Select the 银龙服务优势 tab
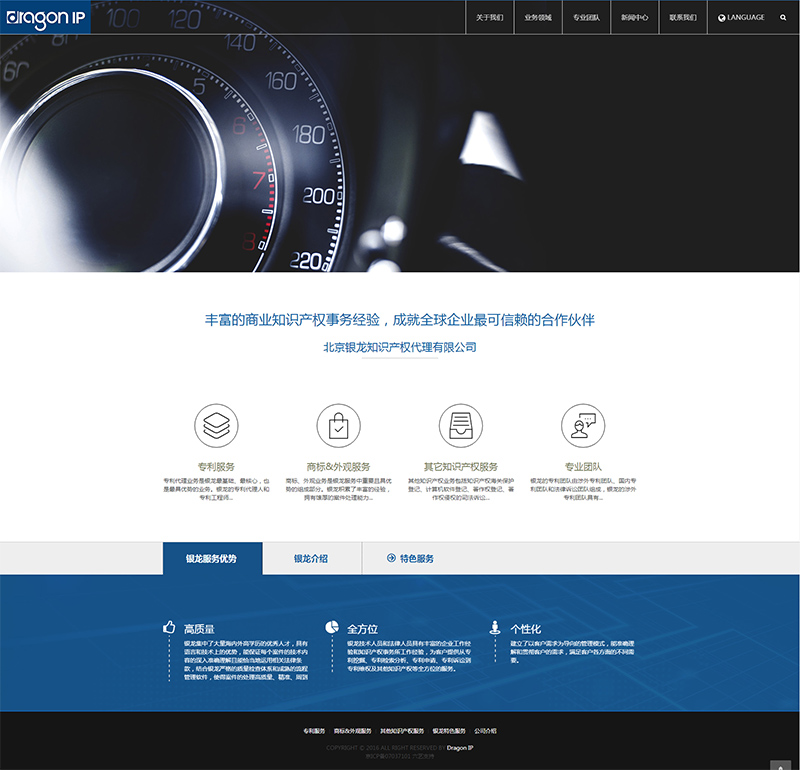Screen dimensions: 800x770 212,559
